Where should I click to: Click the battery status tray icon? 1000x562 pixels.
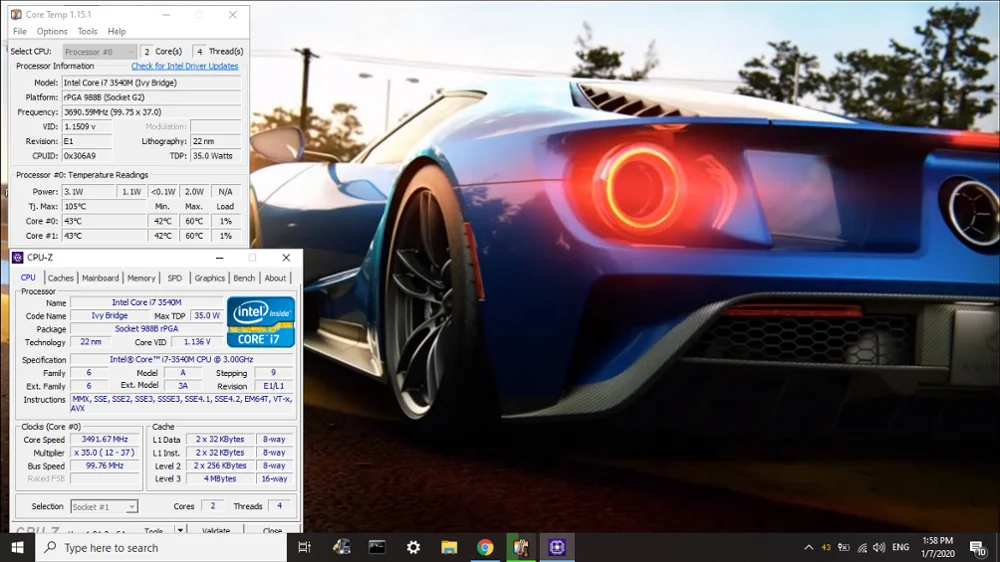point(843,547)
